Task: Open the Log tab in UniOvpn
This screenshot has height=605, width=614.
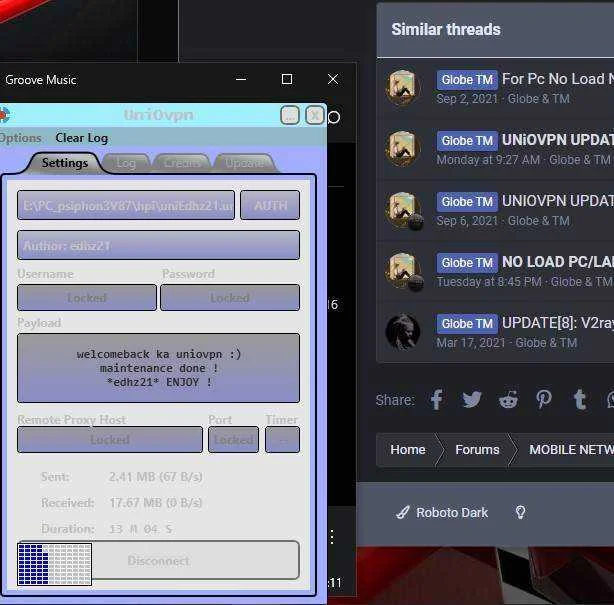Action: click(126, 163)
